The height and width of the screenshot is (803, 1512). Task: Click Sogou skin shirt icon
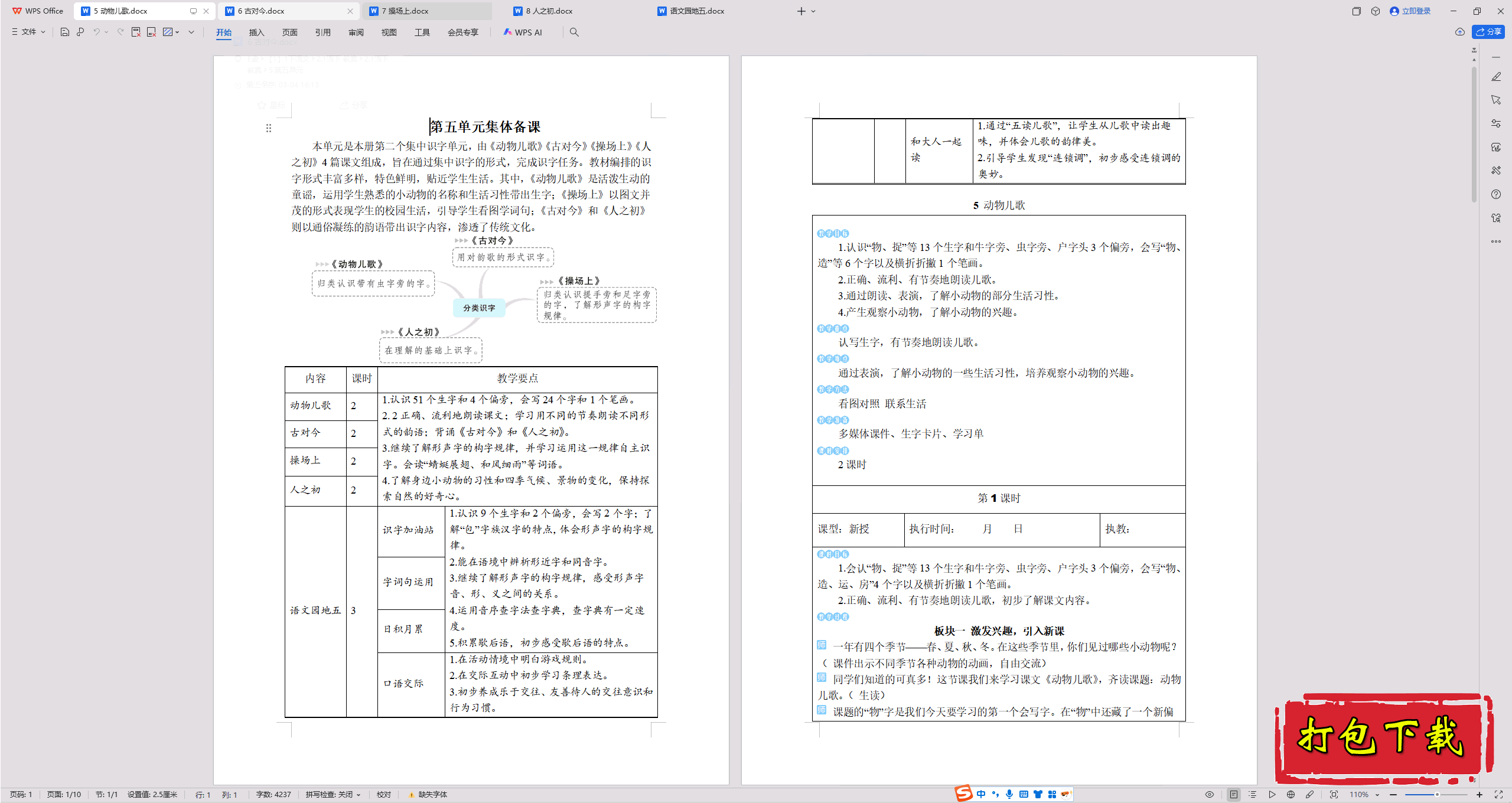(x=1038, y=794)
